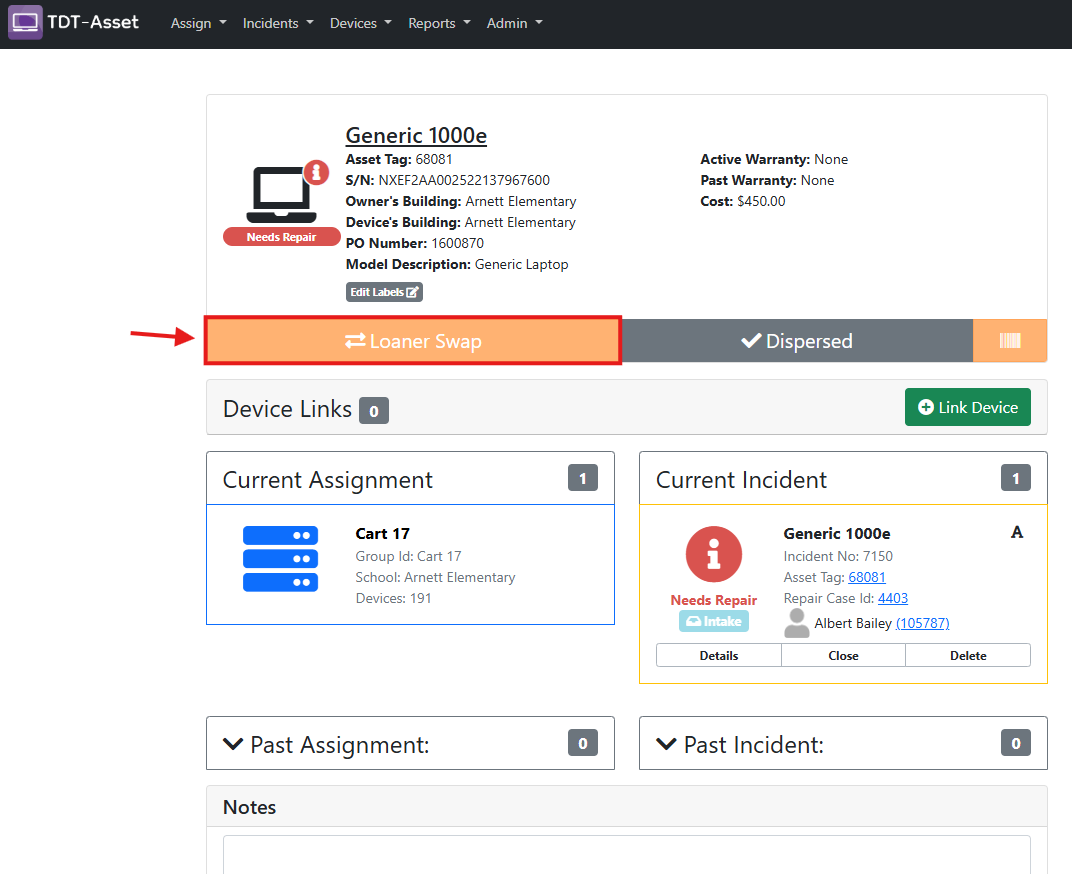Open the Assign dropdown menu

click(198, 23)
